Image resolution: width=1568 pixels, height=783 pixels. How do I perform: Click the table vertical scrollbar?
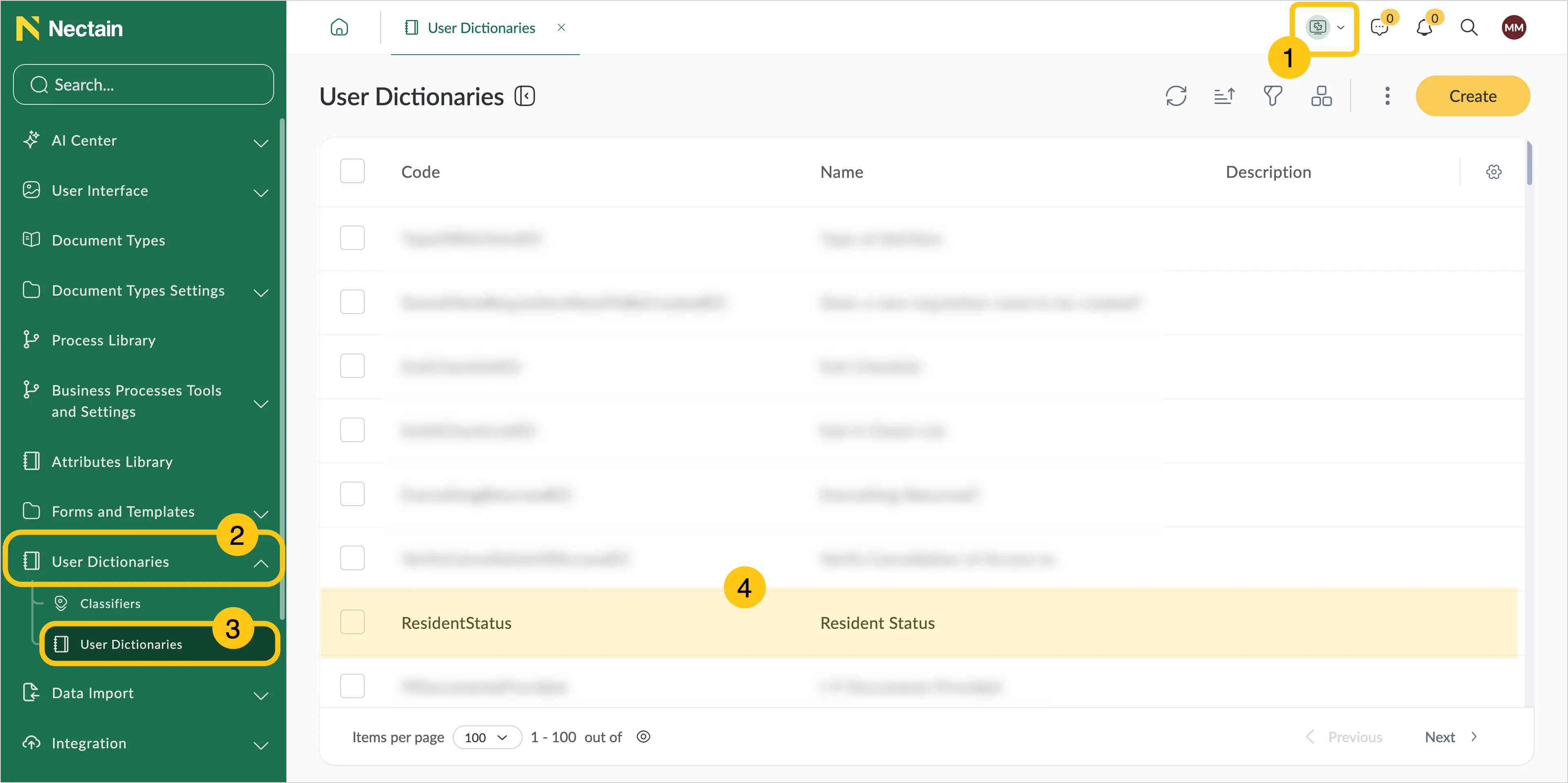point(1529,163)
